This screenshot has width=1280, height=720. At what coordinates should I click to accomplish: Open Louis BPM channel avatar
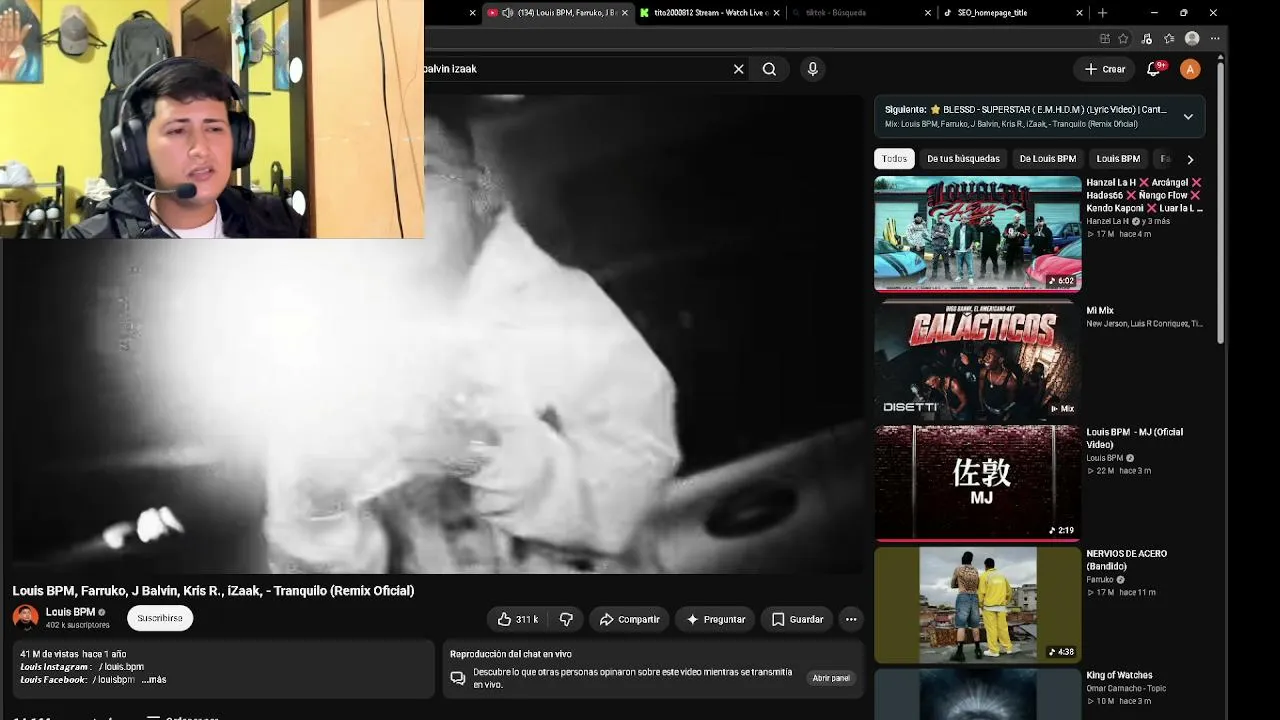coord(25,617)
